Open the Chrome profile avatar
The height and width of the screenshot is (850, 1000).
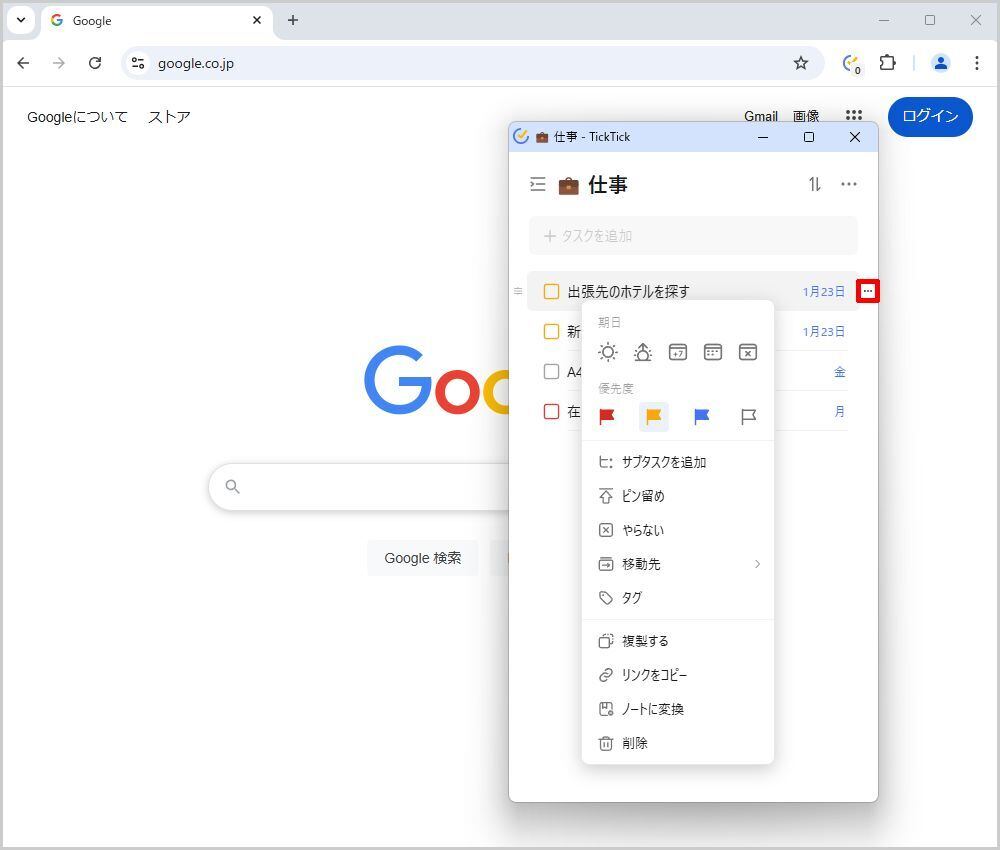tap(941, 62)
